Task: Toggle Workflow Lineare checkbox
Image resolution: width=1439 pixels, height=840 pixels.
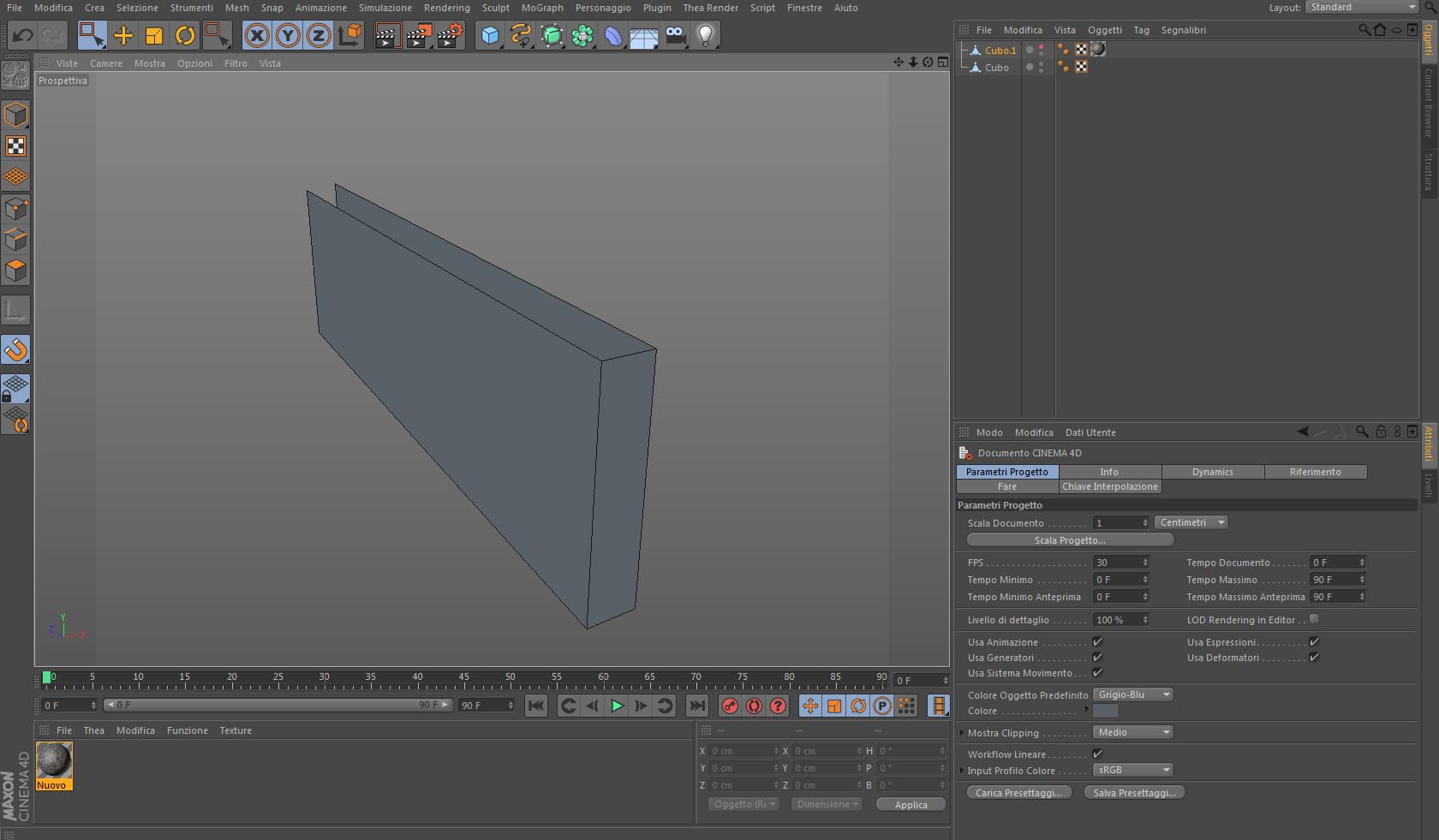Action: click(x=1097, y=754)
